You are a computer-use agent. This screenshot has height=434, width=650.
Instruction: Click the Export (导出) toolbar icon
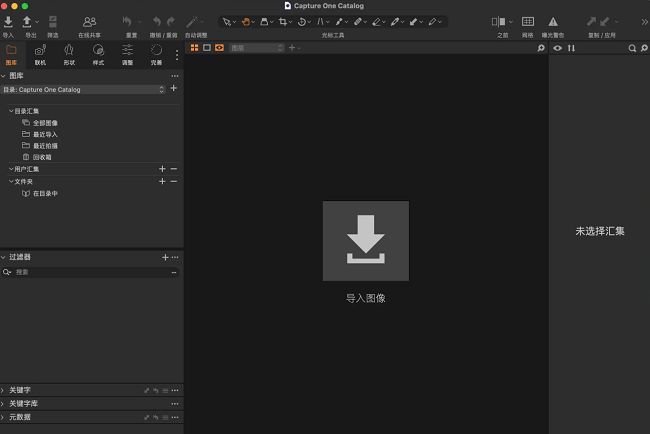[x=27, y=21]
